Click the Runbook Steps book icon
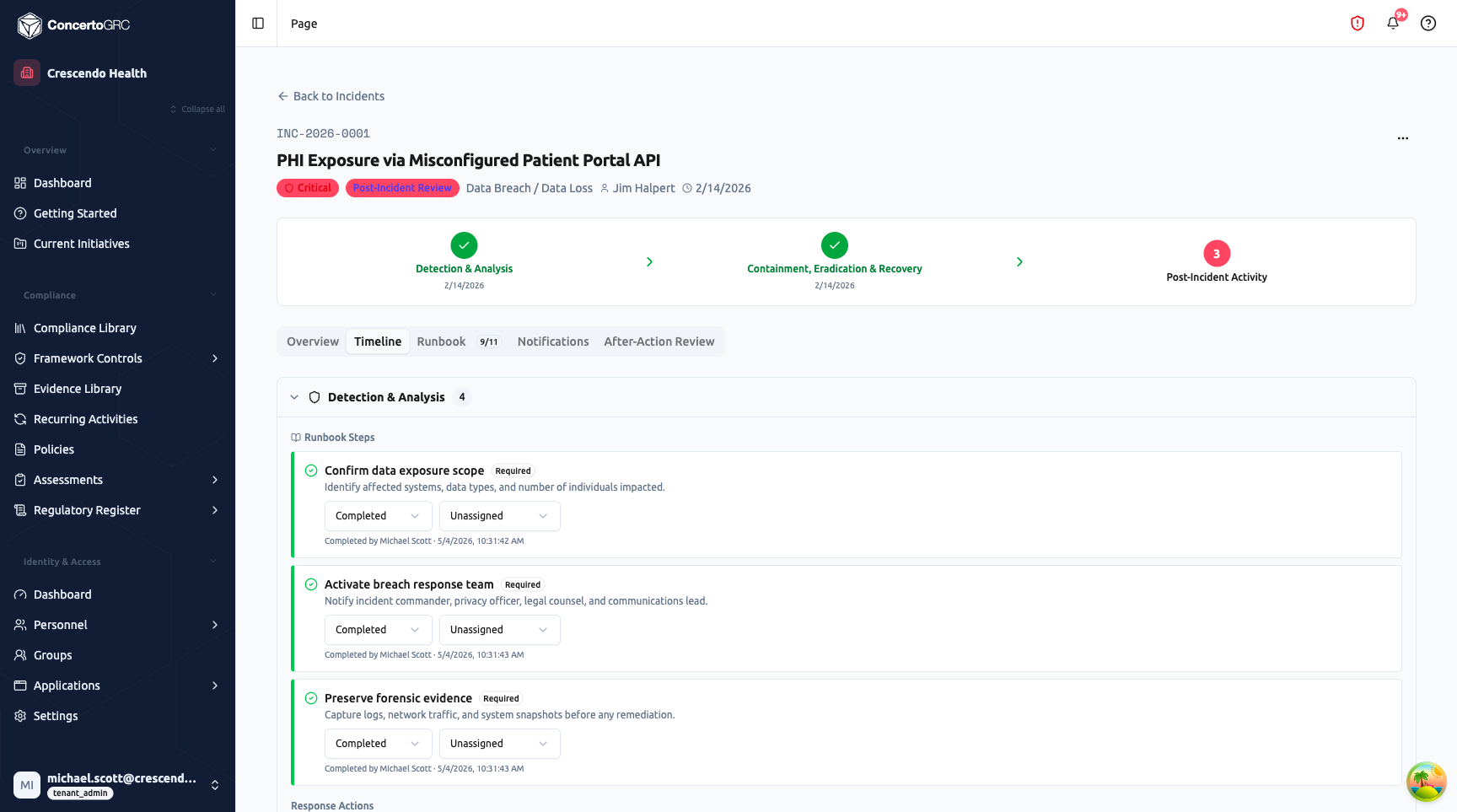 (x=296, y=438)
